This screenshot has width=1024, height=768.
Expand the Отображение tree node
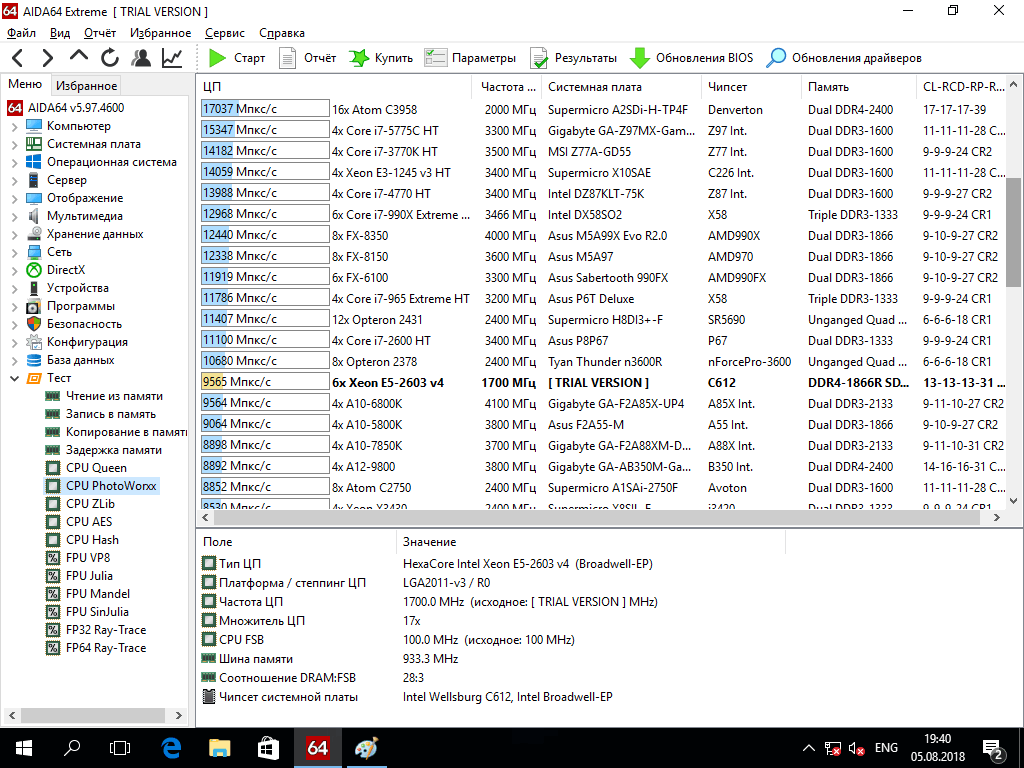(x=14, y=198)
